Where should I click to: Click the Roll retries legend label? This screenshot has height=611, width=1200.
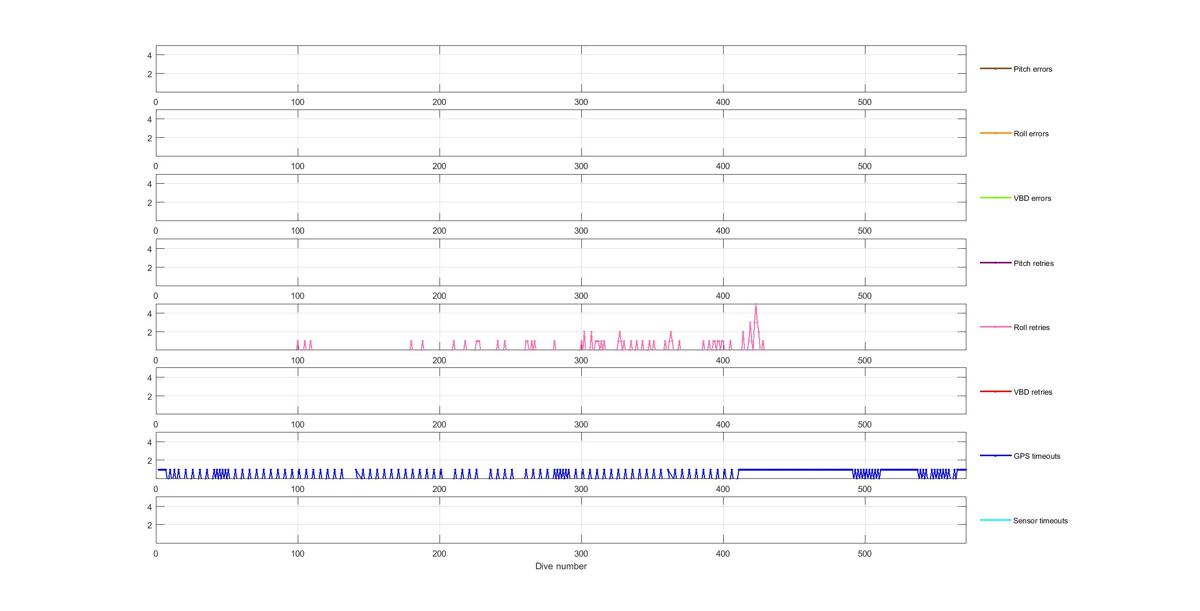(1031, 327)
